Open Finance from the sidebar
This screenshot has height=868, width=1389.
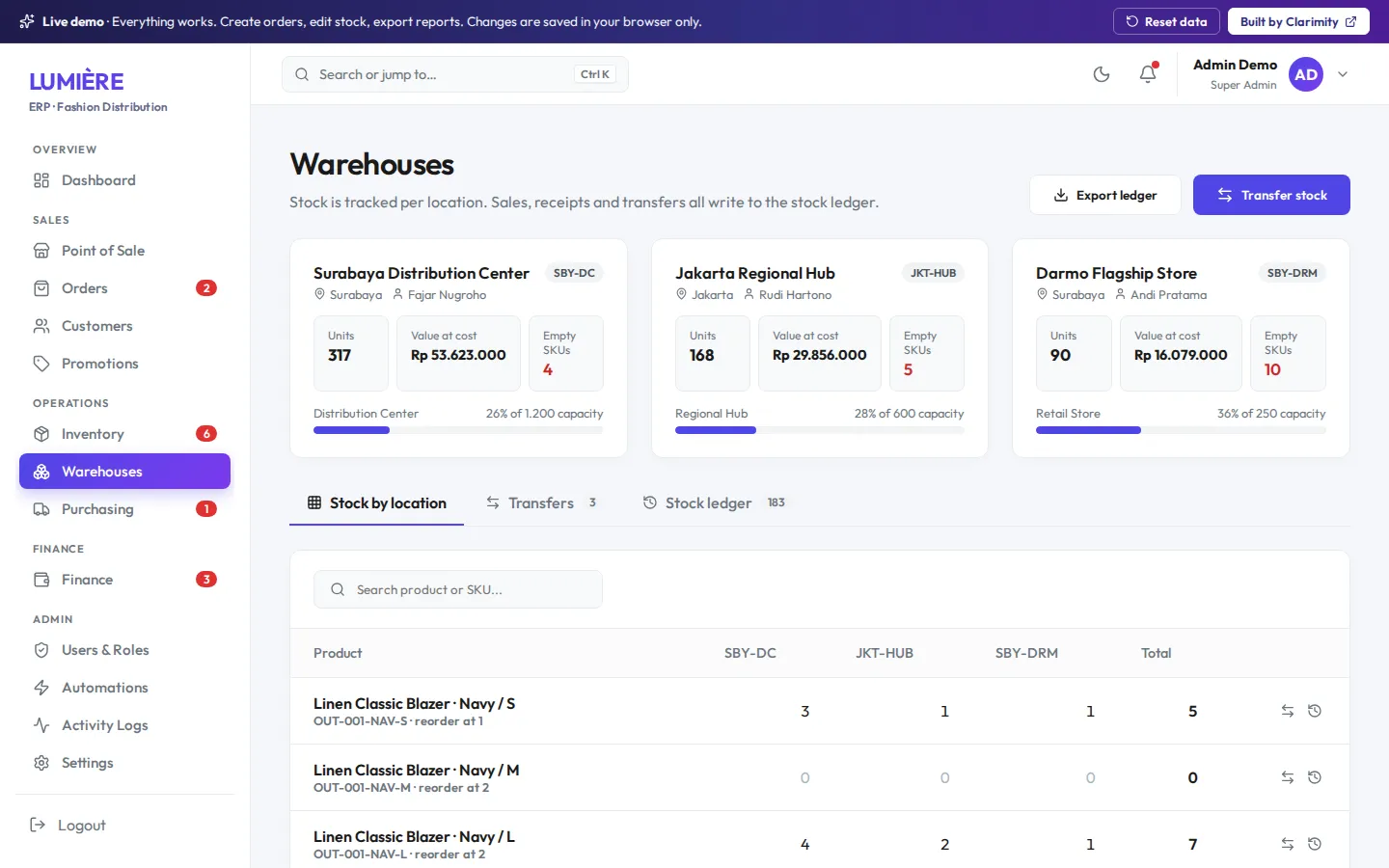[x=124, y=580]
